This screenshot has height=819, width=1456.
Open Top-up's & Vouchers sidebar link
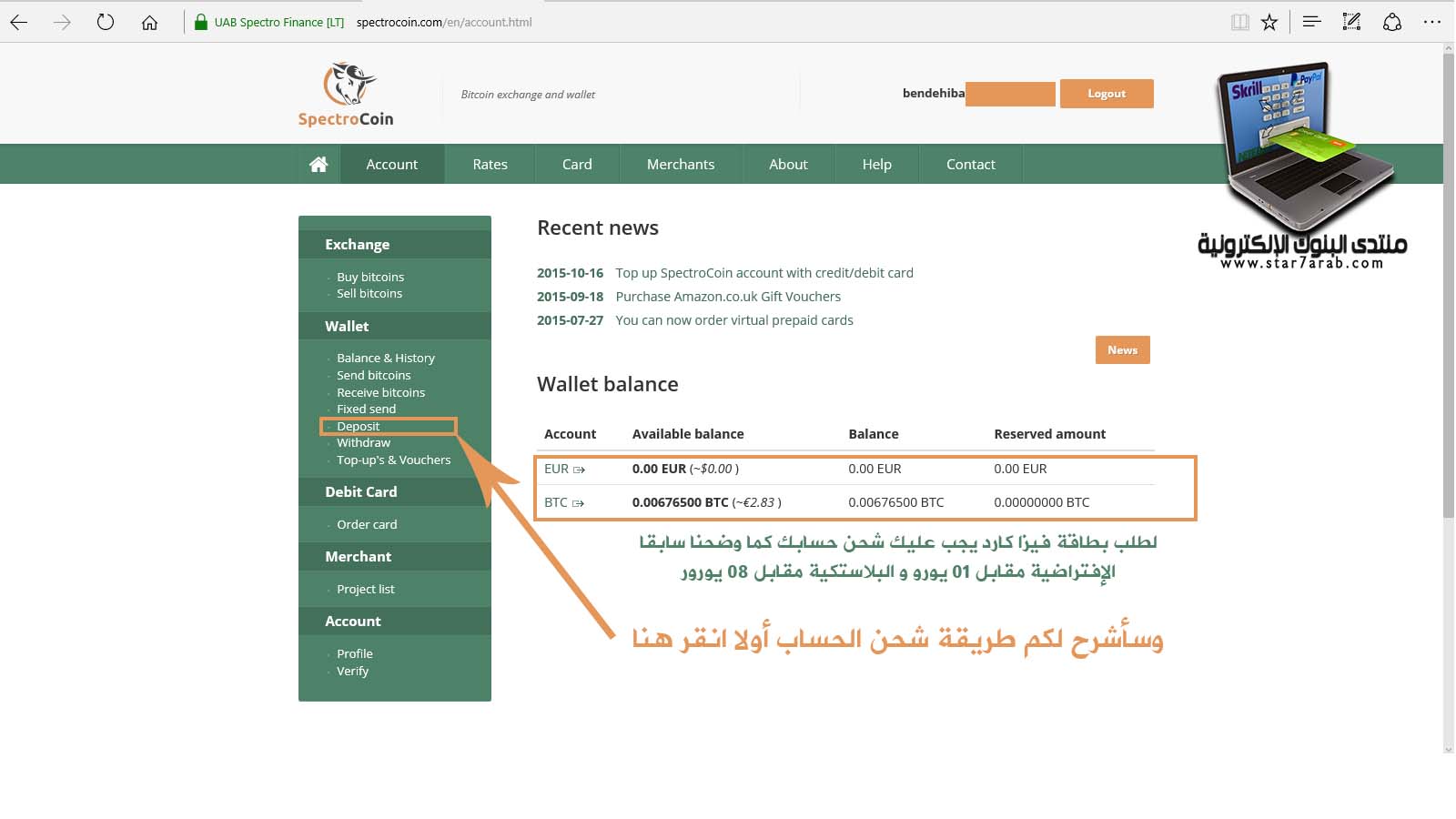click(x=394, y=460)
